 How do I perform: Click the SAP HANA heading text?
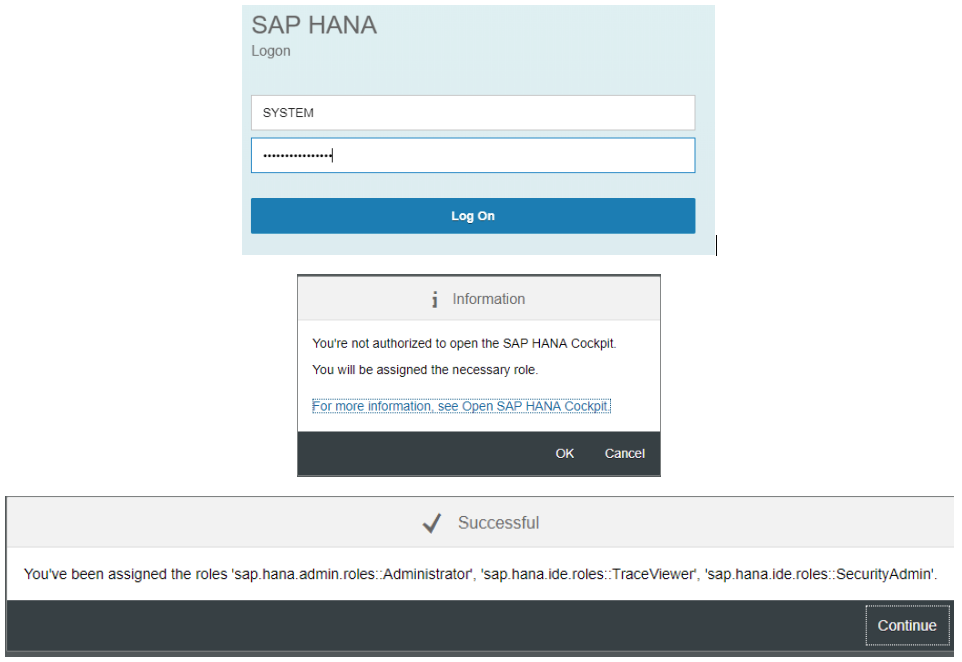coord(314,25)
